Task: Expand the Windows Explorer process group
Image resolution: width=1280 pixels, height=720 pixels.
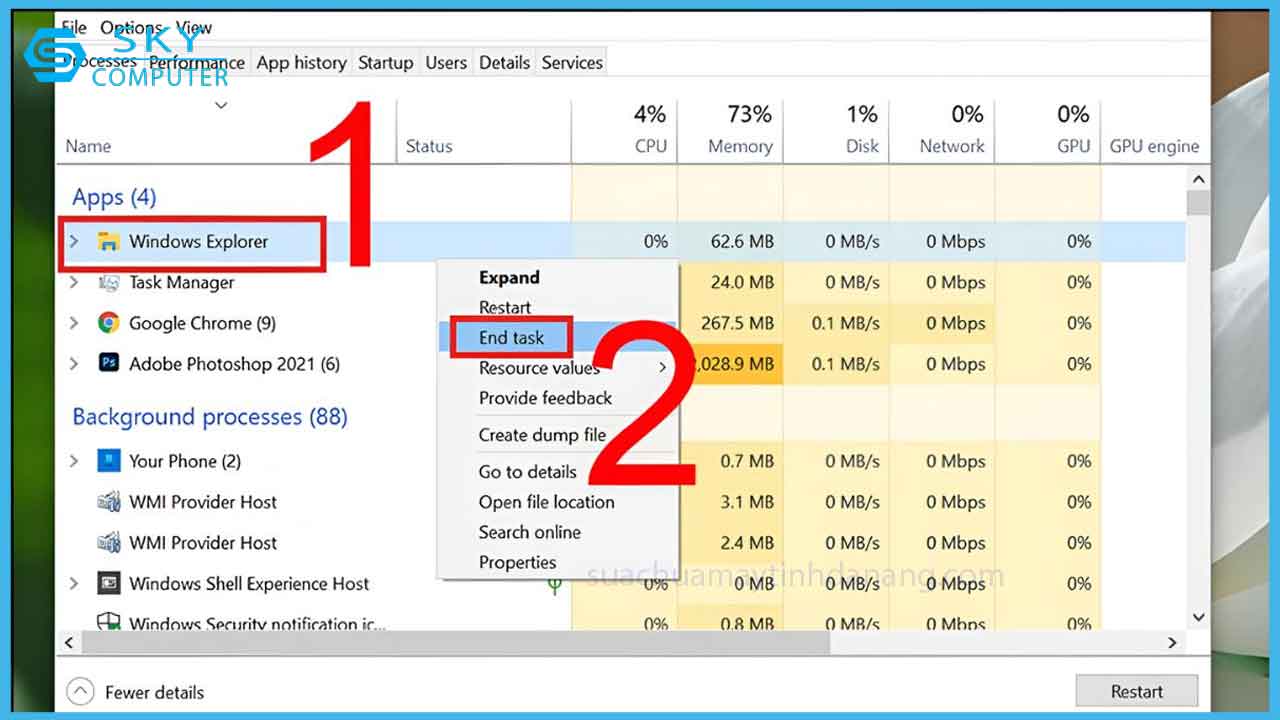Action: 73,241
